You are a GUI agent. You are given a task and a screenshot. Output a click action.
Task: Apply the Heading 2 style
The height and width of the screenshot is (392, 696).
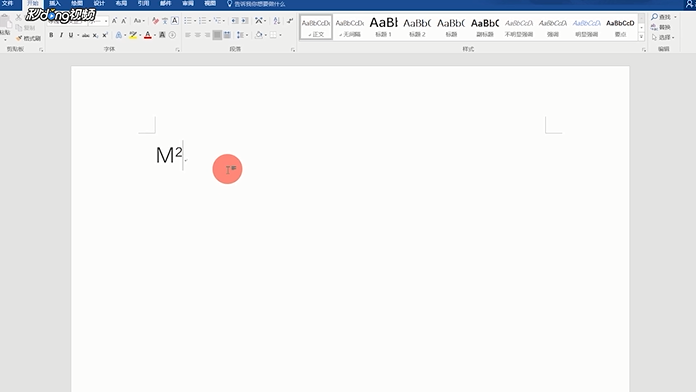pos(417,27)
